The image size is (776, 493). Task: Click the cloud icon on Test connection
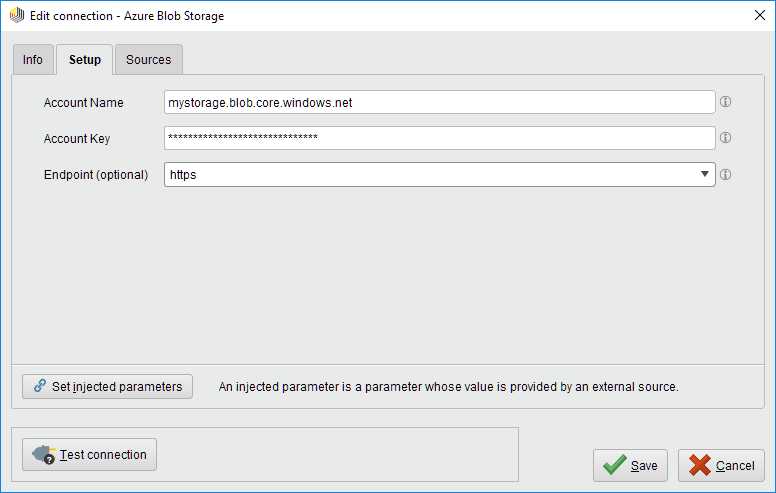pos(44,455)
